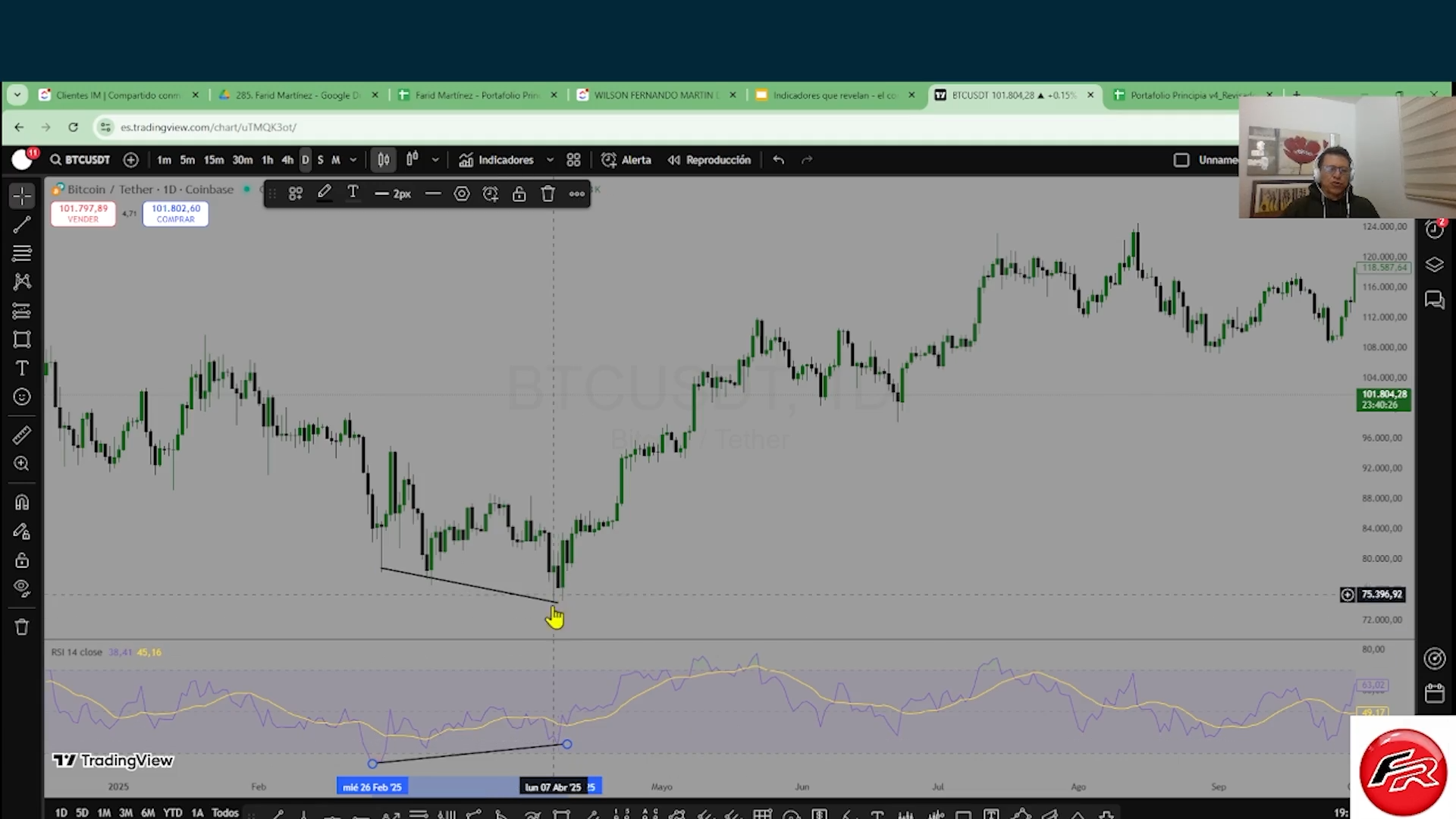The width and height of the screenshot is (1456, 819).
Task: Select the text tool in left sidebar
Action: click(x=22, y=369)
